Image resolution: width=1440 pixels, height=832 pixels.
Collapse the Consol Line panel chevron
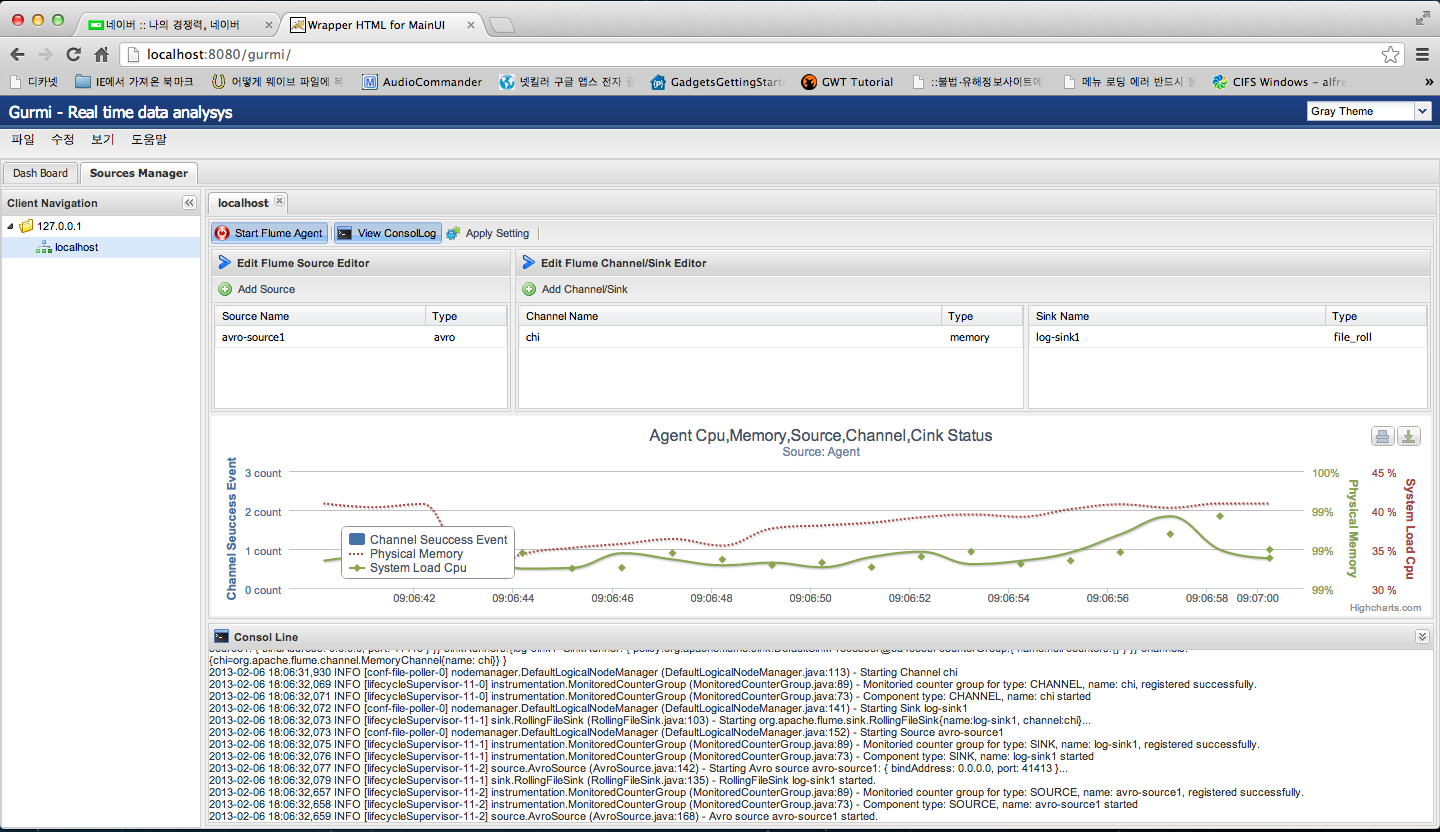1422,636
